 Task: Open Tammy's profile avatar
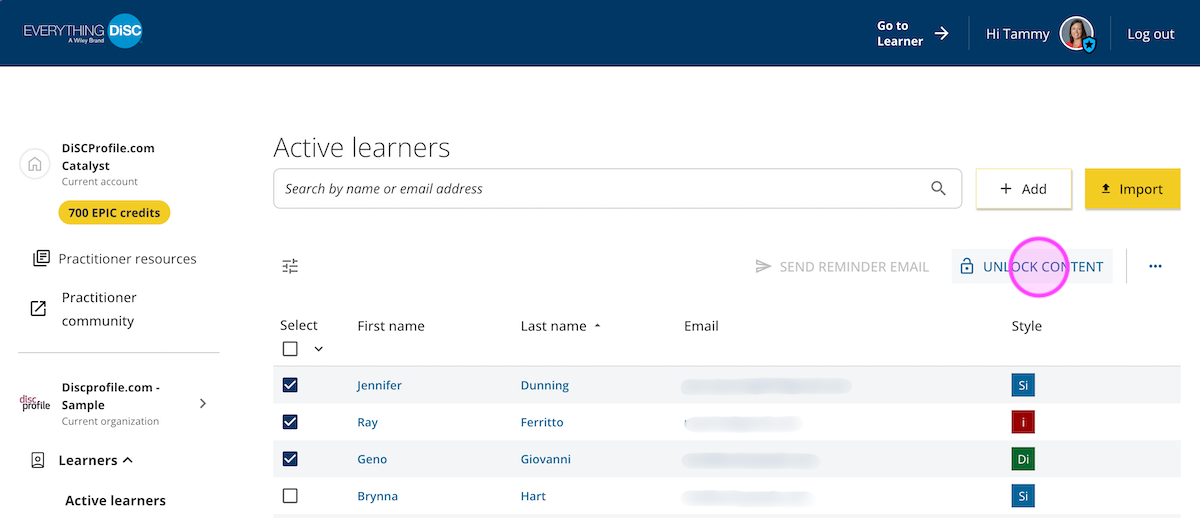coord(1078,34)
